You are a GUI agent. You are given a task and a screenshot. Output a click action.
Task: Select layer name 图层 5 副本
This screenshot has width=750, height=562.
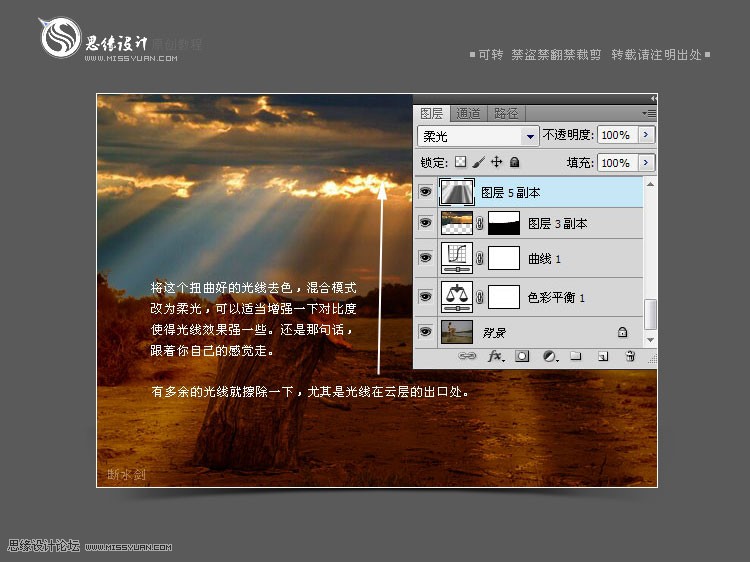click(510, 193)
